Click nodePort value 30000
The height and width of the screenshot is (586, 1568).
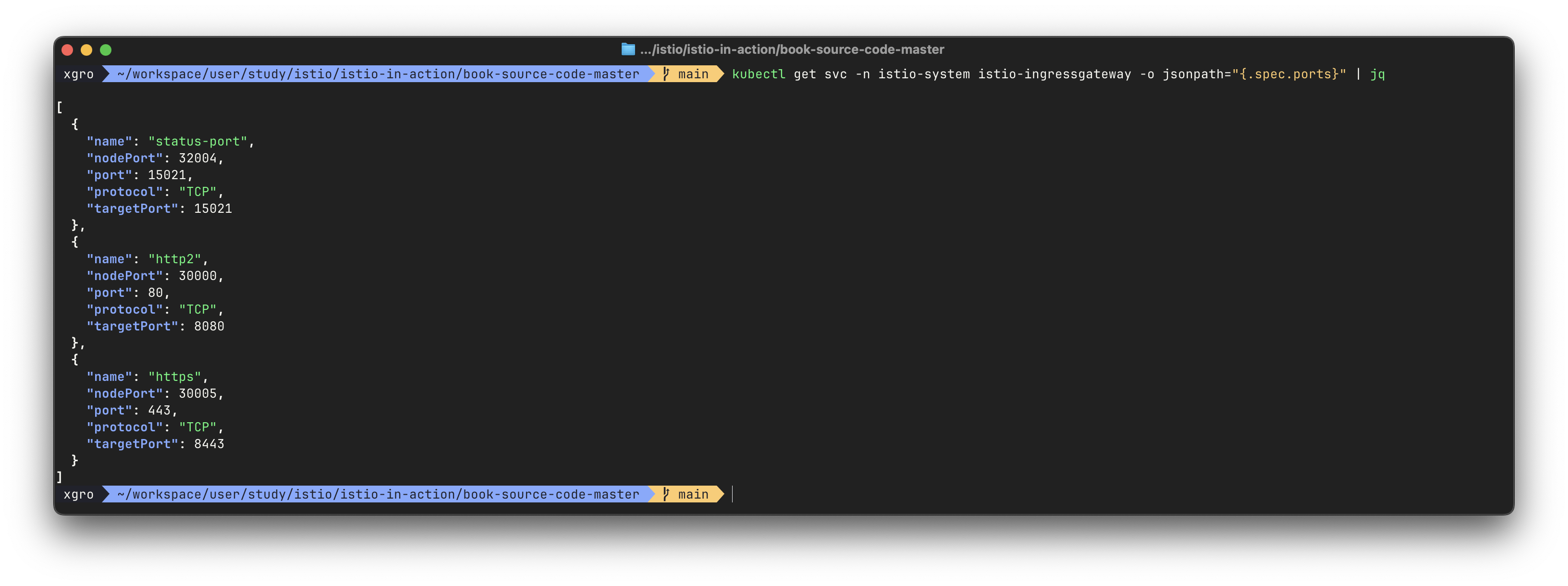197,276
